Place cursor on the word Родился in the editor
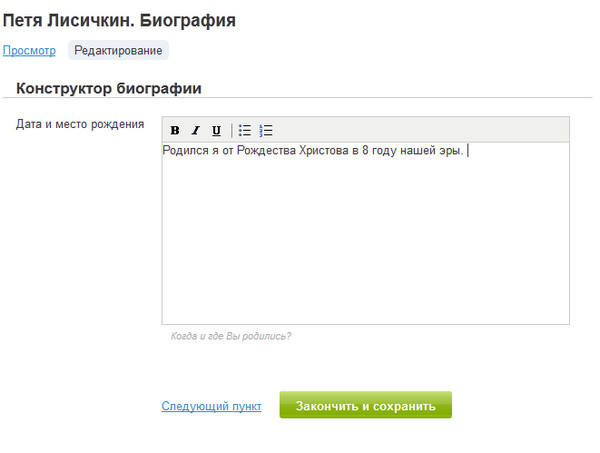Screen dimensions: 600x453 click(185, 151)
